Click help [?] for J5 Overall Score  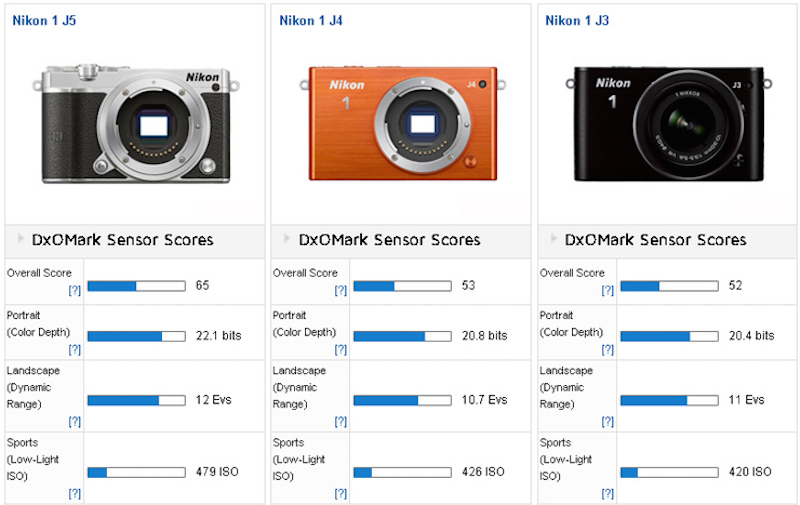[74, 290]
